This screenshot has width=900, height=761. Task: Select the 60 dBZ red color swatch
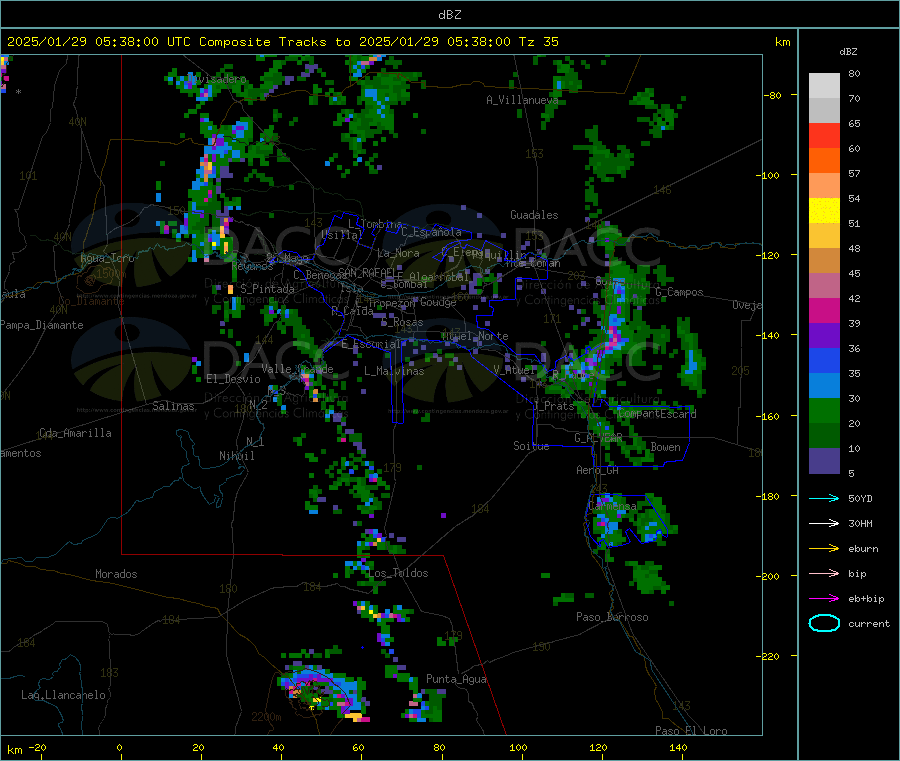824,135
